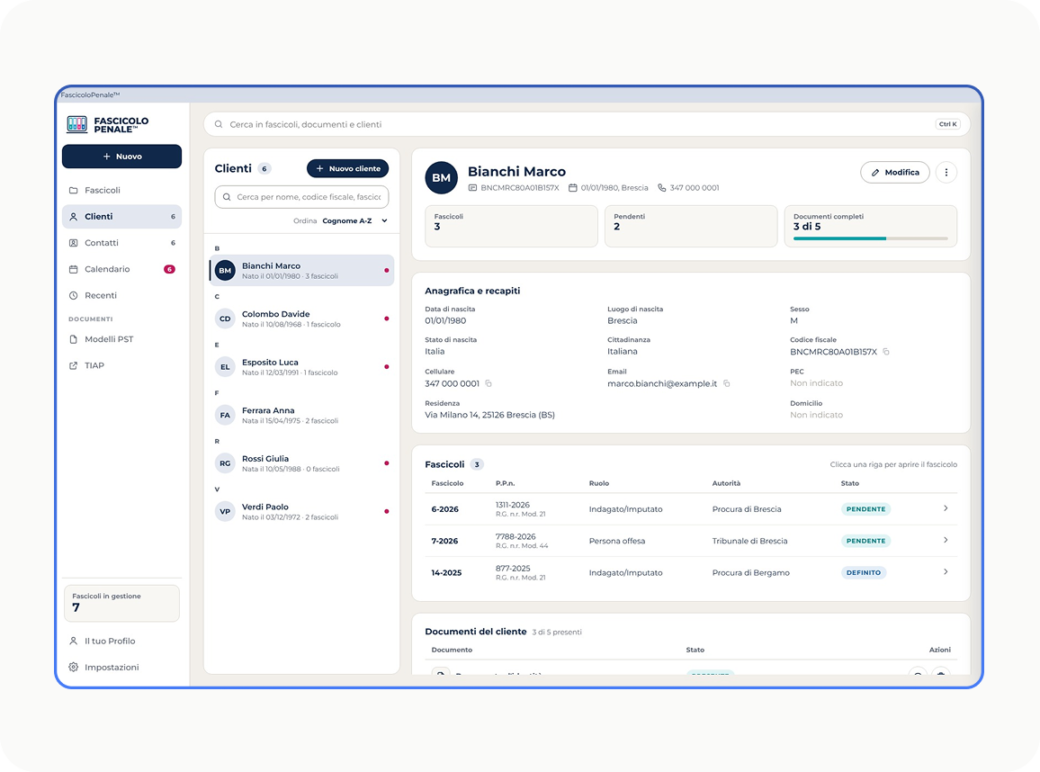Click the PENDENTE badge in the 7-2026 row
This screenshot has height=772, width=1040.
[866, 541]
